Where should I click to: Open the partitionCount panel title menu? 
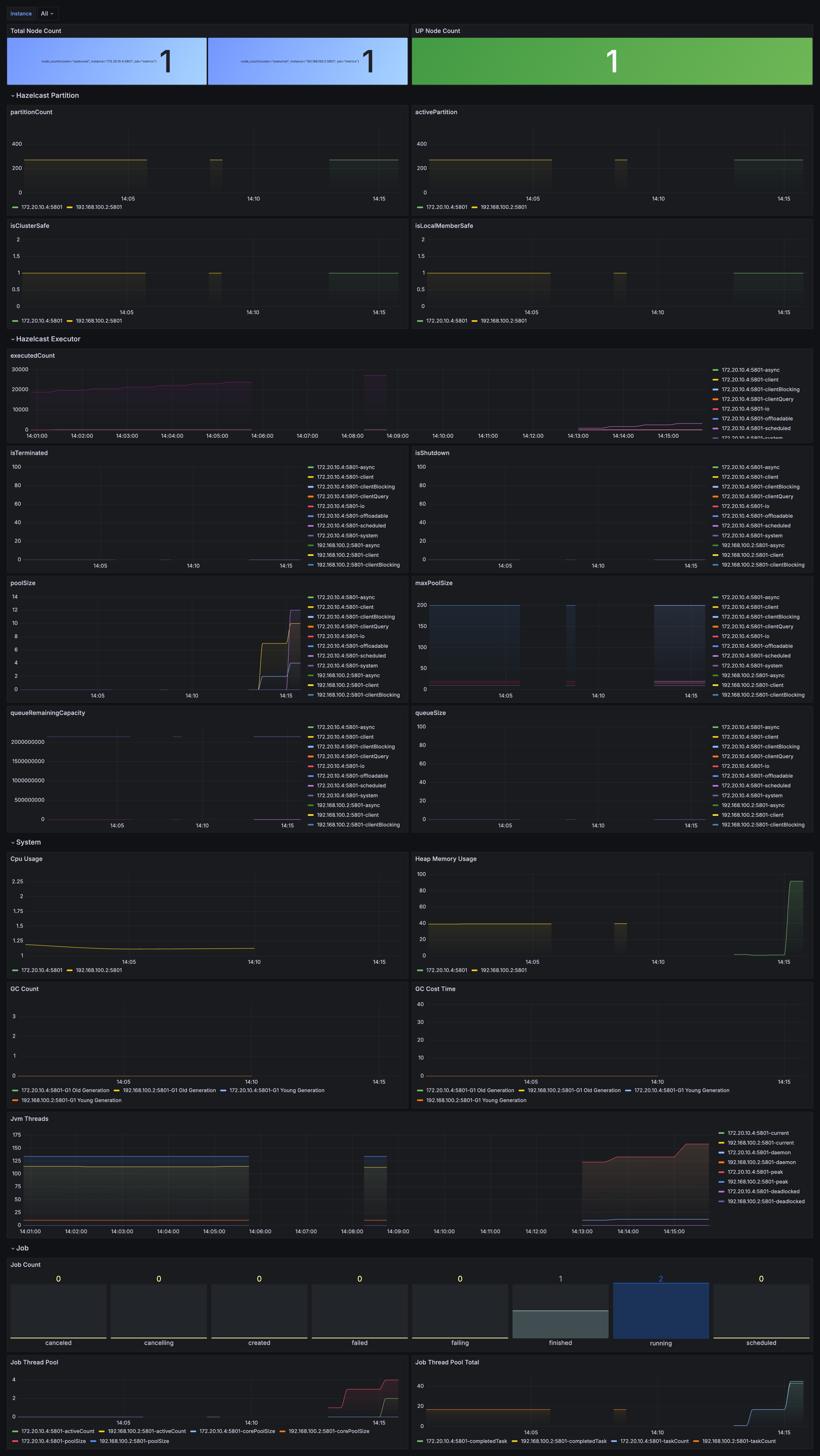tap(31, 112)
